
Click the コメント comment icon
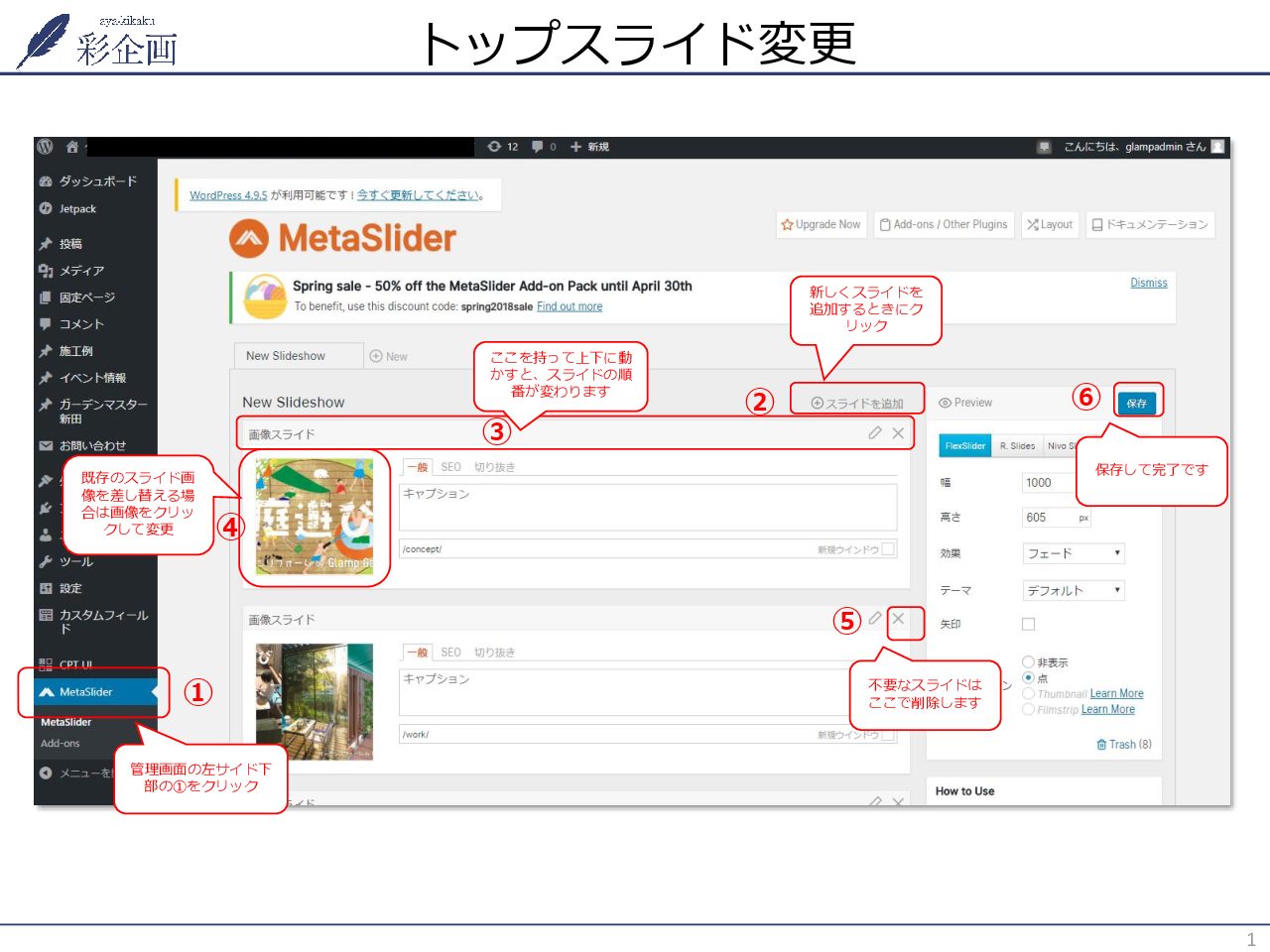(46, 324)
